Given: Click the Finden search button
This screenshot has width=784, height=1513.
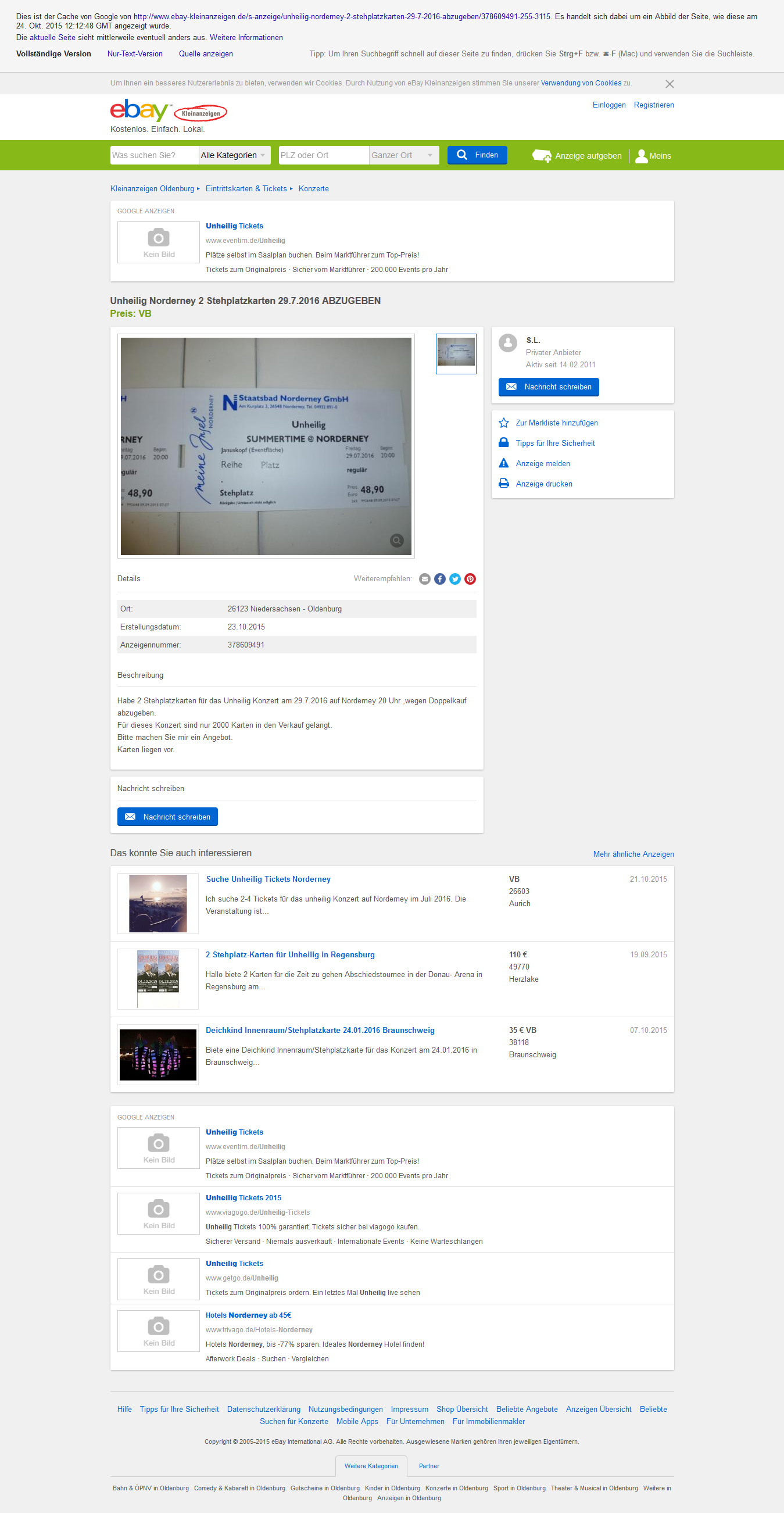Looking at the screenshot, I should coord(477,155).
